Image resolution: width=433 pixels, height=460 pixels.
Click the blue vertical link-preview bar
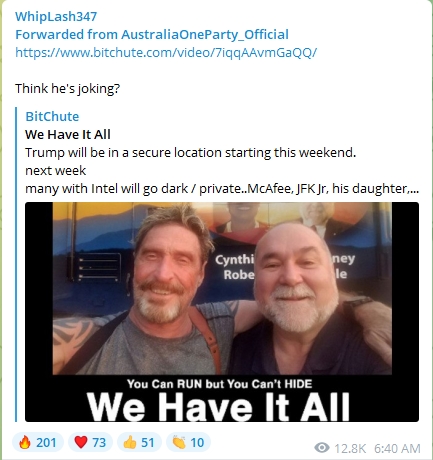16,264
